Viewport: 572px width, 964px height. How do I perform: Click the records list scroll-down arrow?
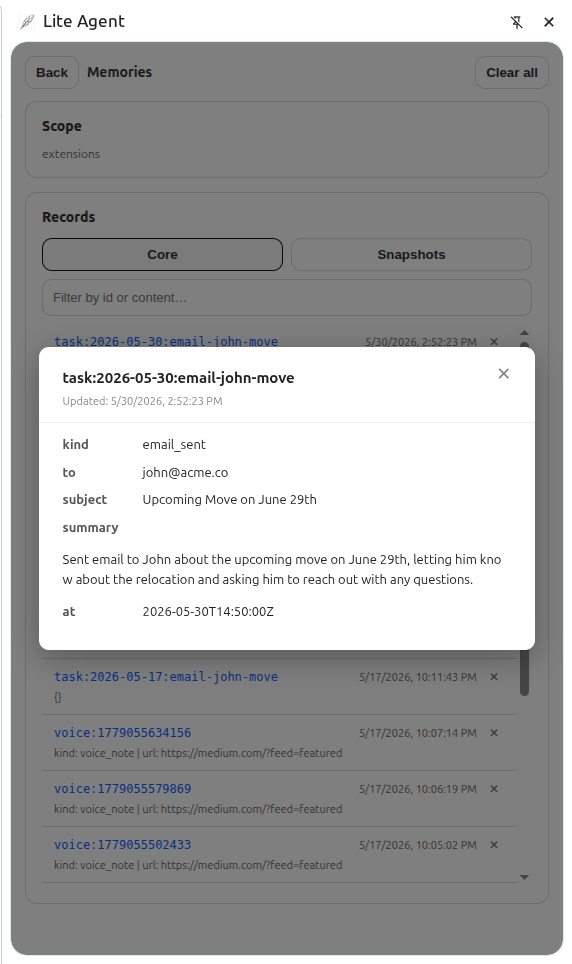point(524,877)
